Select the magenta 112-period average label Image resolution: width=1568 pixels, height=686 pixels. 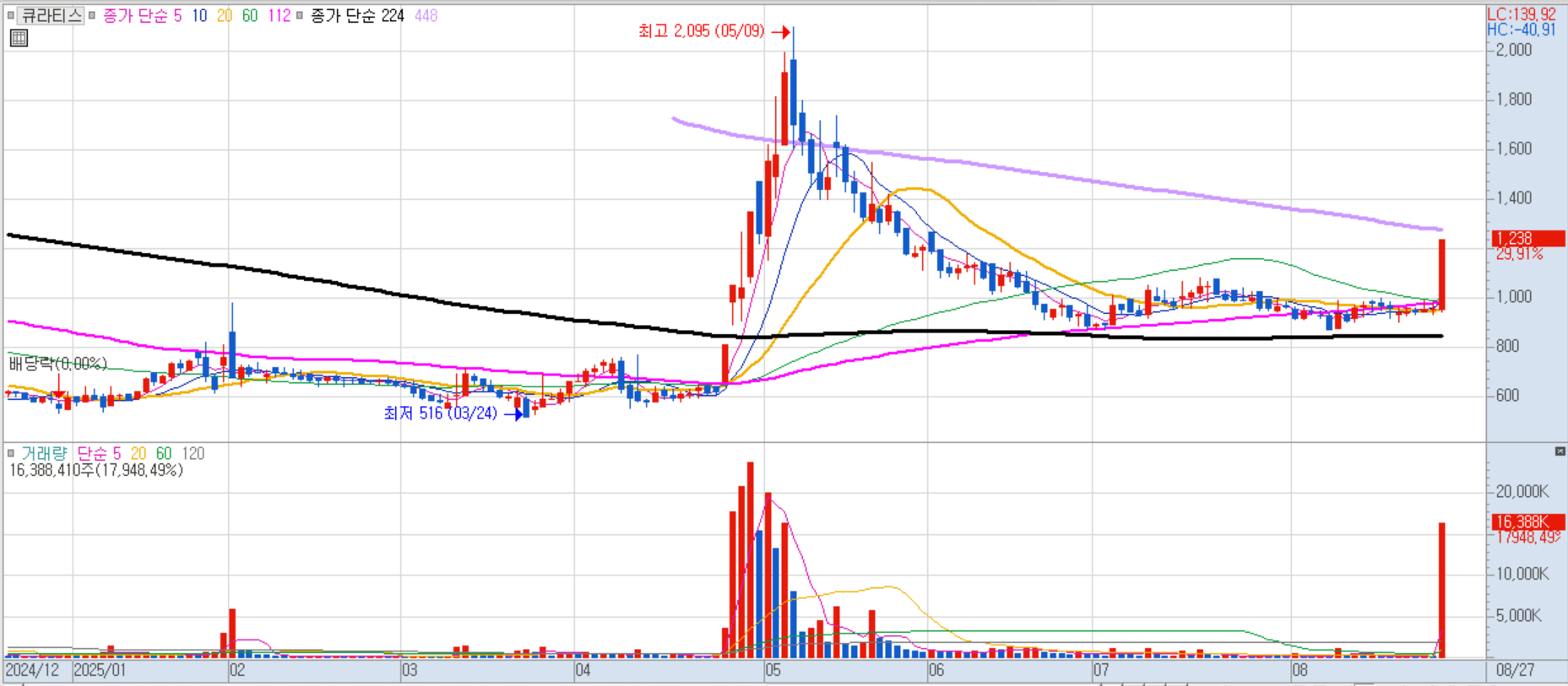[279, 15]
